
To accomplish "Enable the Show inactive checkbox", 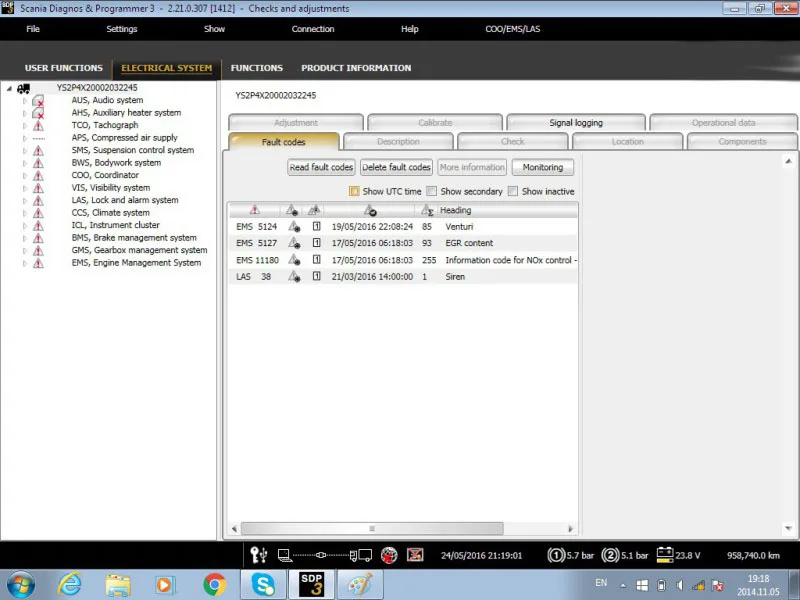I will (513, 191).
